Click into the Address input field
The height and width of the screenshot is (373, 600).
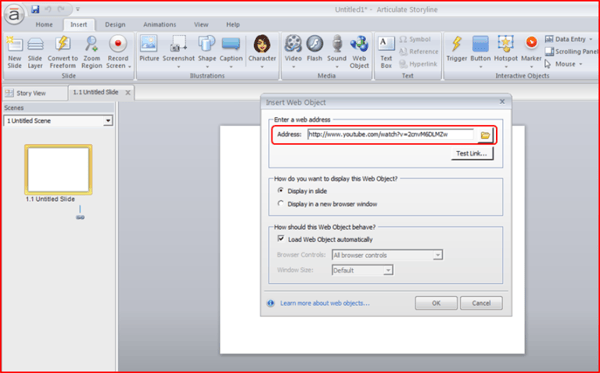click(x=390, y=134)
